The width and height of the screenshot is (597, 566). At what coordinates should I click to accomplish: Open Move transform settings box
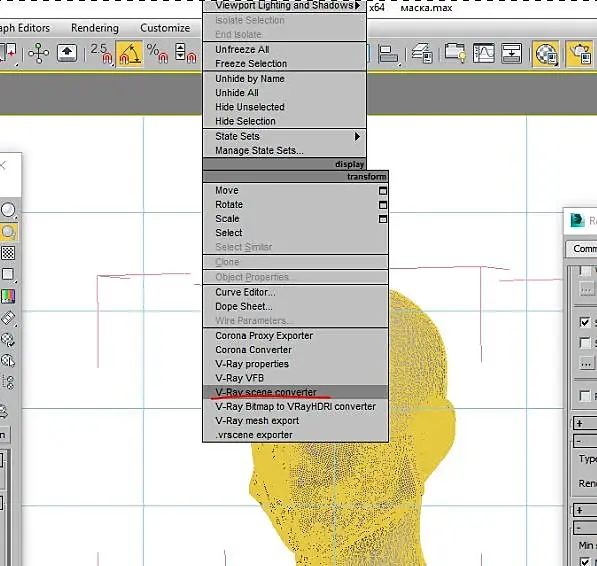tap(383, 191)
